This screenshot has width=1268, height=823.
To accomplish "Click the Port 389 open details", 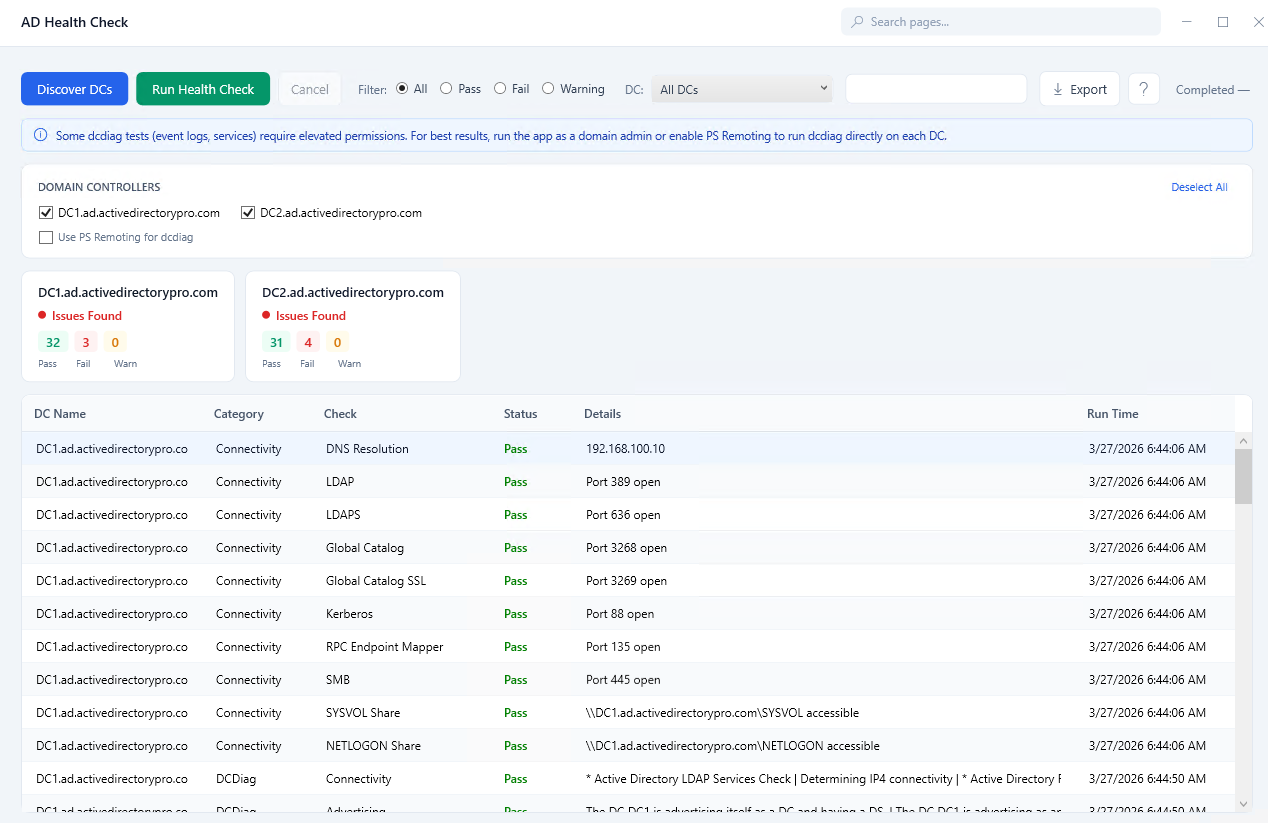I will [623, 481].
